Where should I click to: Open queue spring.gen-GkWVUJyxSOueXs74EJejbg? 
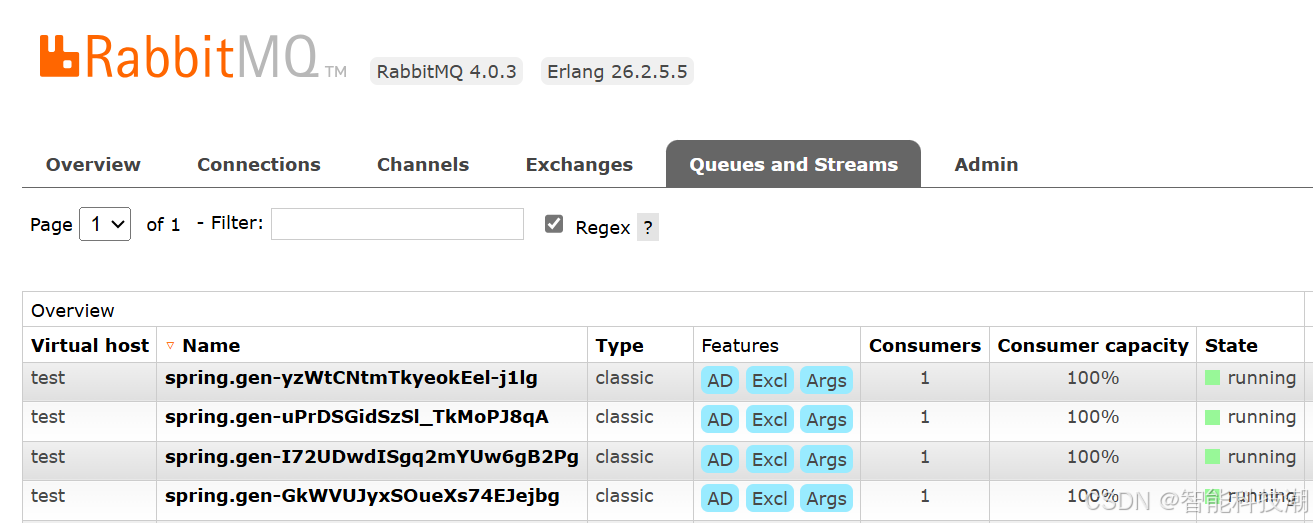tap(362, 496)
